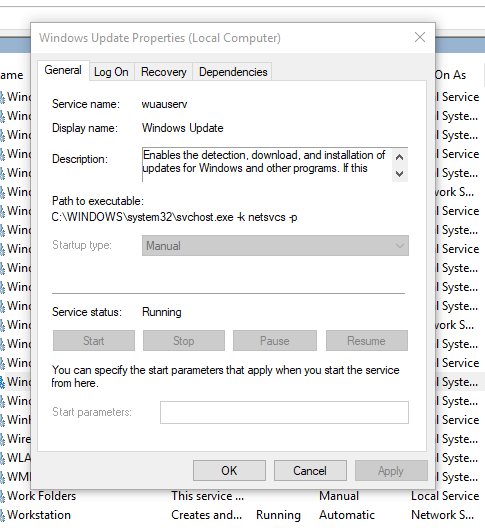Viewport: 485px width, 528px height.
Task: Click the Work Folders gear icon
Action: (x=2, y=497)
